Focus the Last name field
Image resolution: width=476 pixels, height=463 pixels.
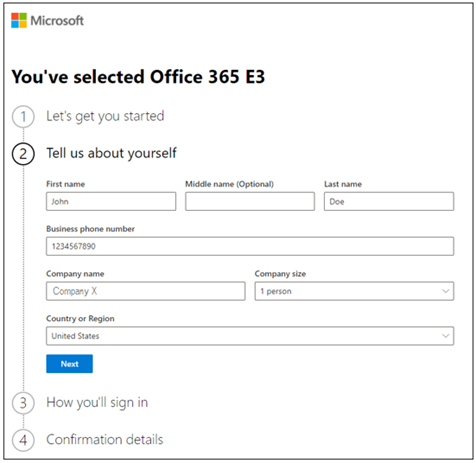point(389,201)
